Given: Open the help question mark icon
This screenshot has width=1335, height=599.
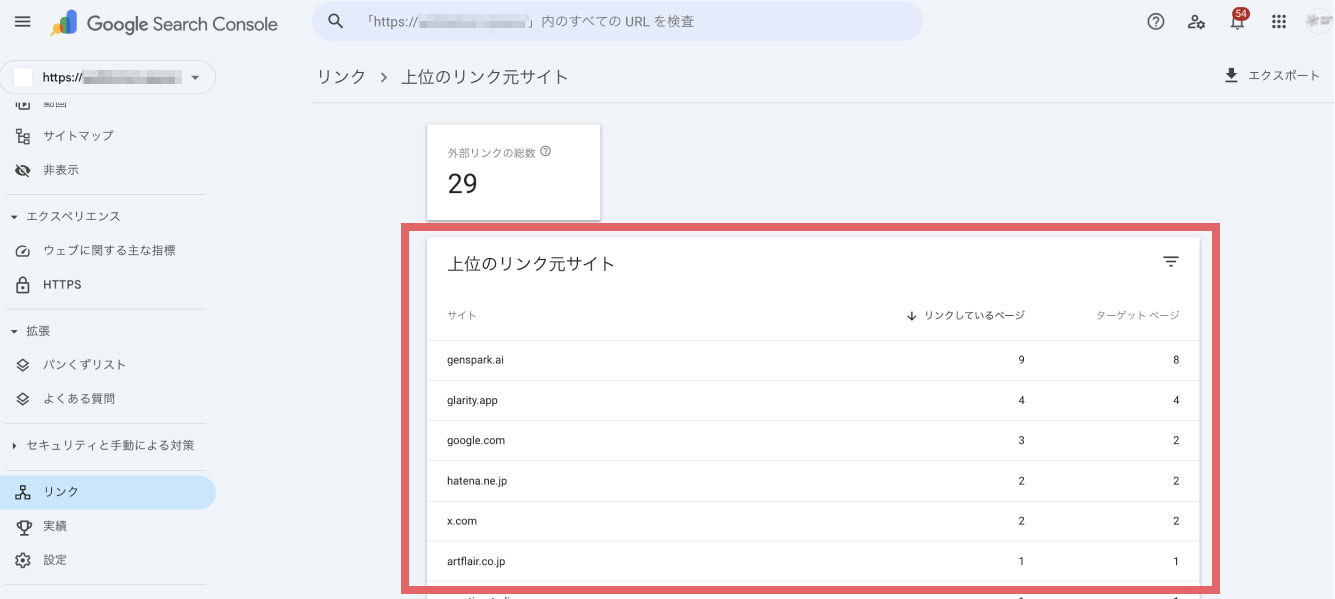Looking at the screenshot, I should pos(1155,21).
